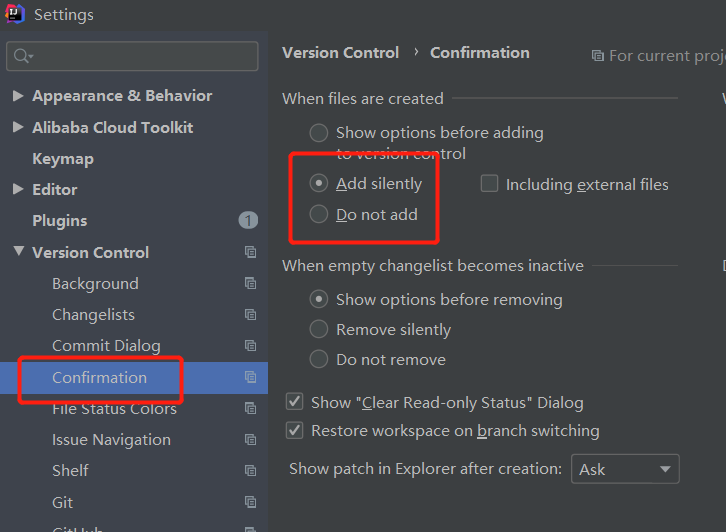Open the Commit Dialog settings page

click(x=106, y=346)
